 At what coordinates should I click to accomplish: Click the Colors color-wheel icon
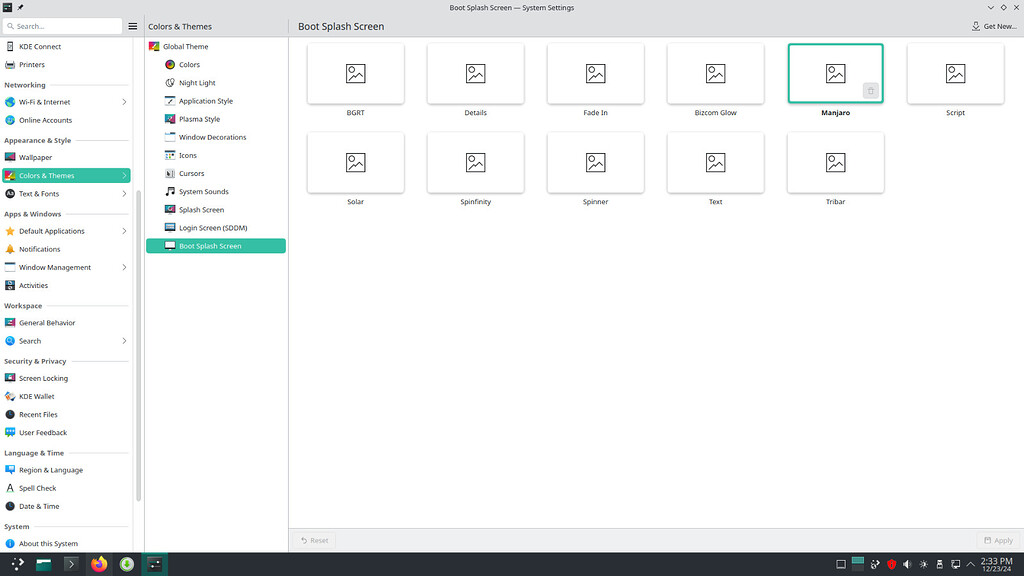(x=170, y=65)
